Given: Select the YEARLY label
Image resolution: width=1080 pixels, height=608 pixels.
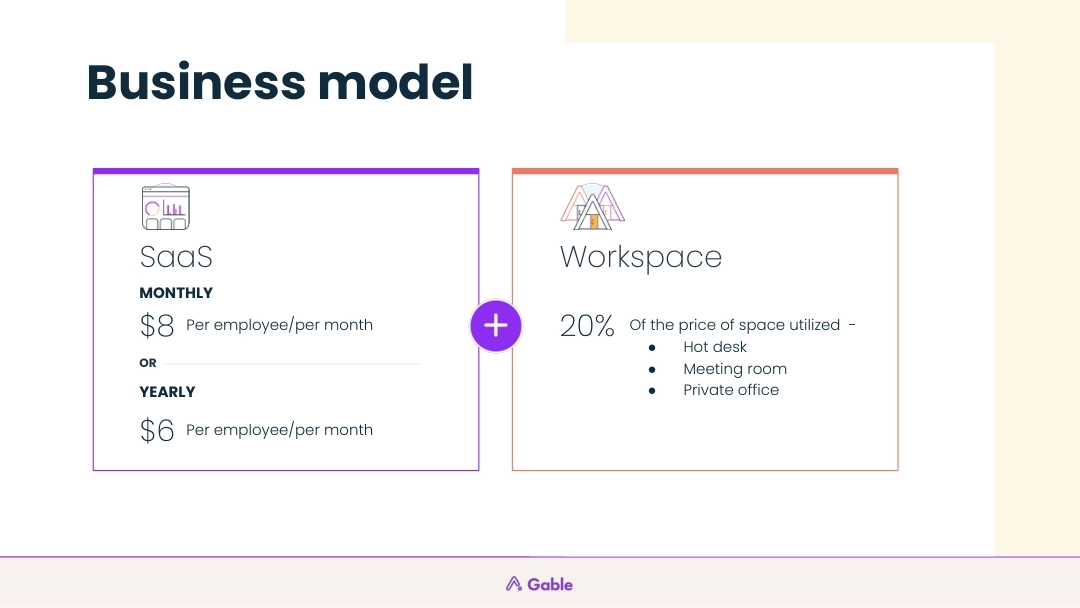Looking at the screenshot, I should click(167, 392).
